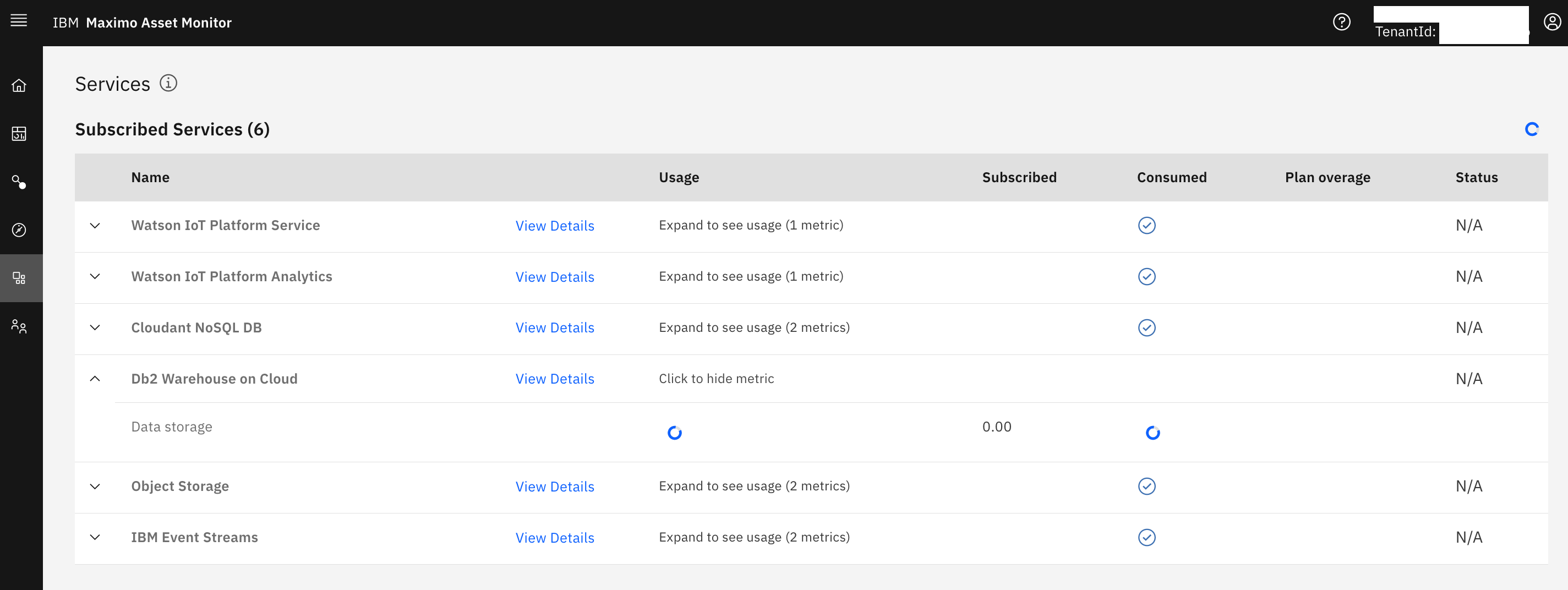Viewport: 1568px width, 590px height.
Task: Click consumed checkmark for Watson IoT Platform Analytics
Action: coord(1146,276)
